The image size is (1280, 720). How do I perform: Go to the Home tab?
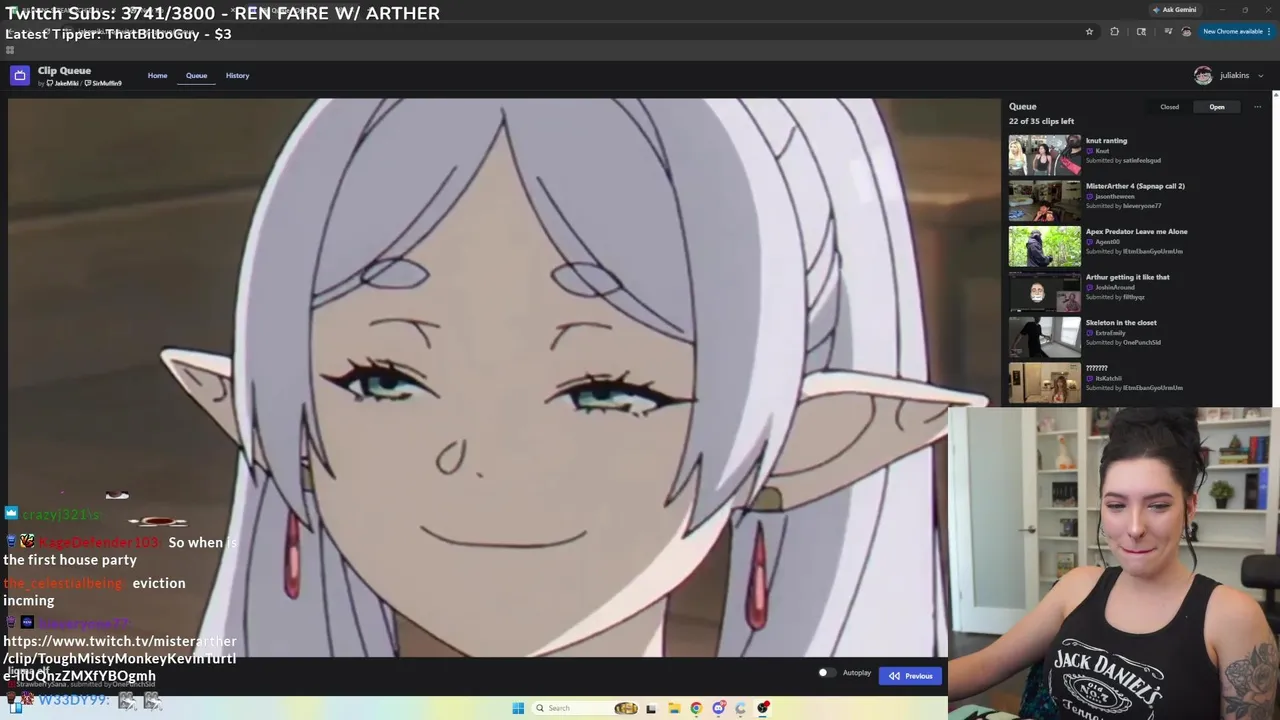[x=157, y=75]
